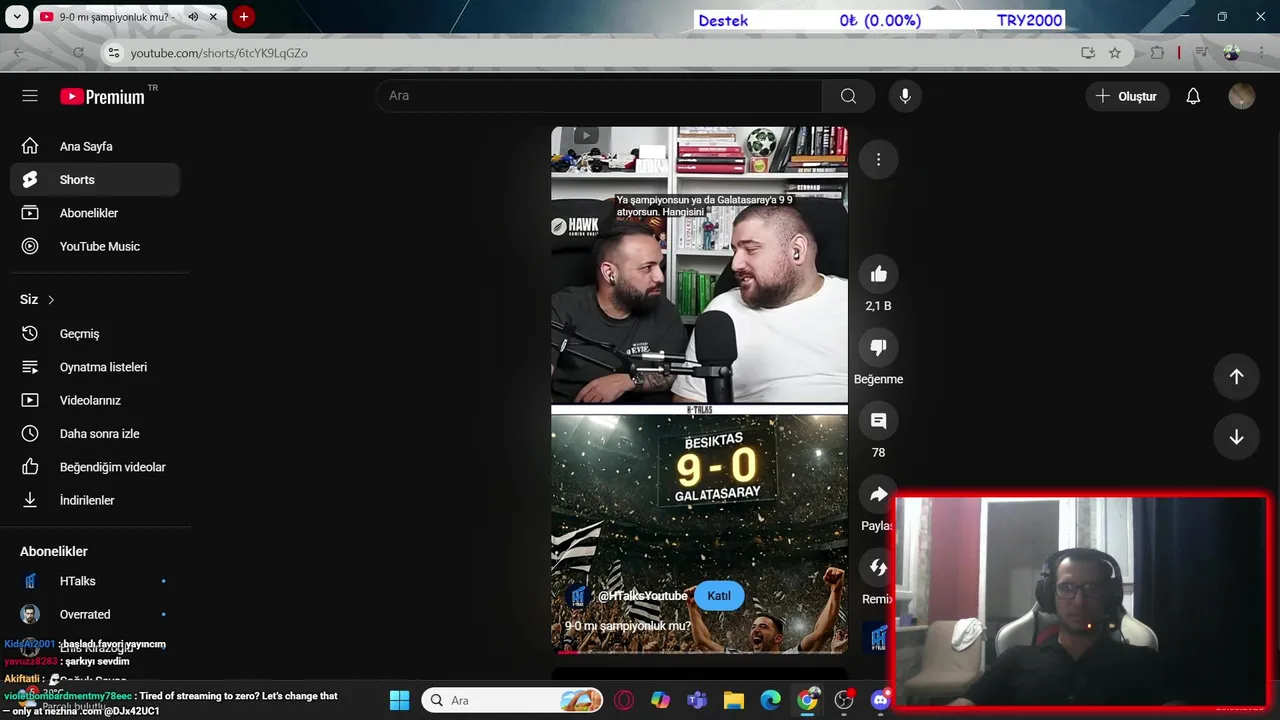
Task: Open Chrome media controls icon
Action: tap(1202, 53)
